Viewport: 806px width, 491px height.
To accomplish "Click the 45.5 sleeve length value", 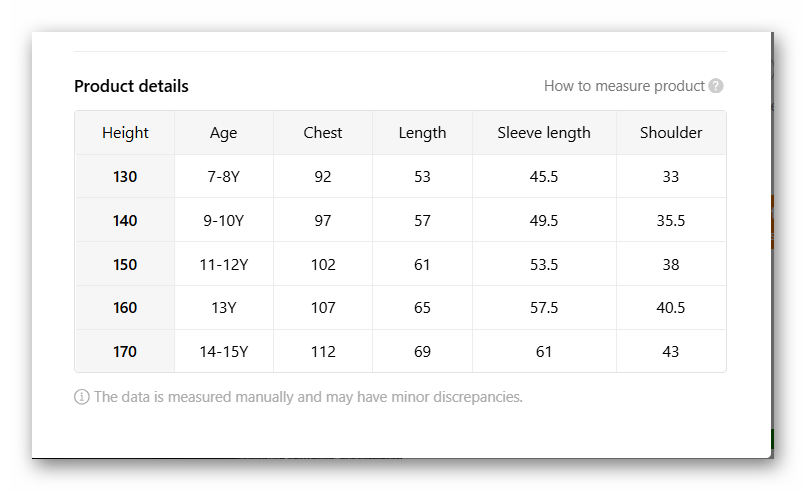I will pos(544,177).
